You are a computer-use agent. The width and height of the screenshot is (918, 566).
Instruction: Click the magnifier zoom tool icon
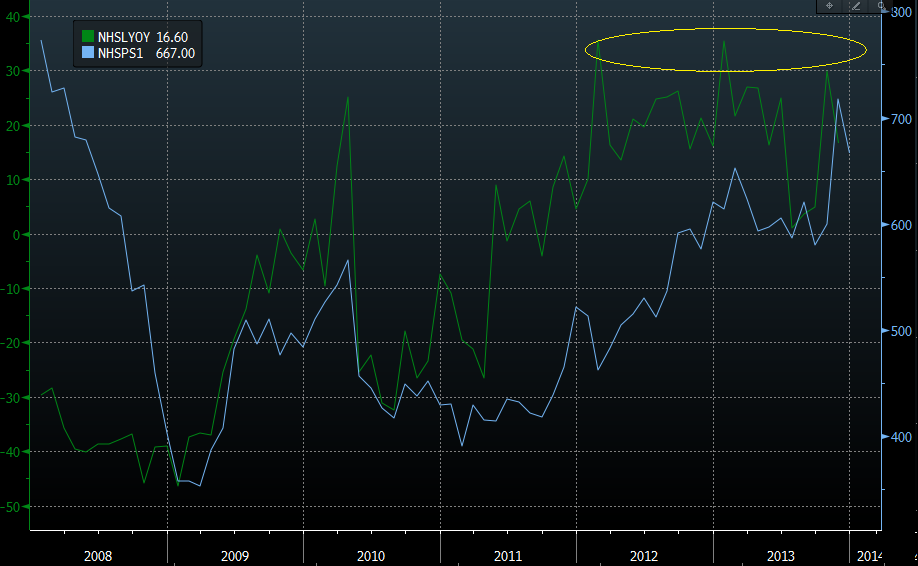[881, 6]
